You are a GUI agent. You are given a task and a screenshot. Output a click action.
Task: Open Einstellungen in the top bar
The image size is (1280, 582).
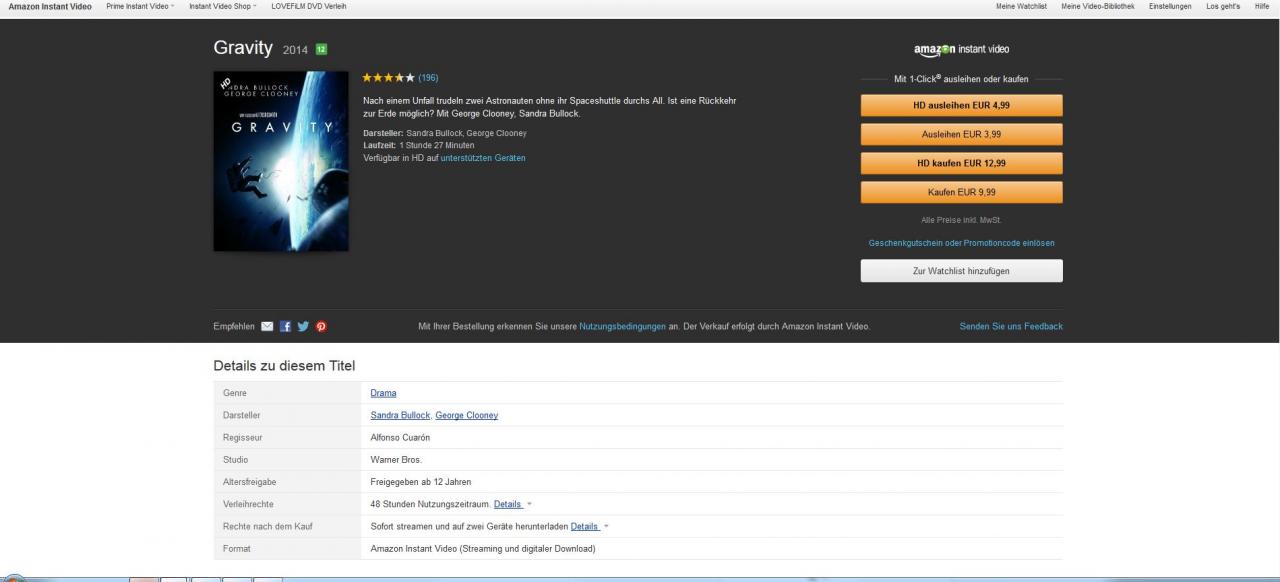coord(1170,7)
